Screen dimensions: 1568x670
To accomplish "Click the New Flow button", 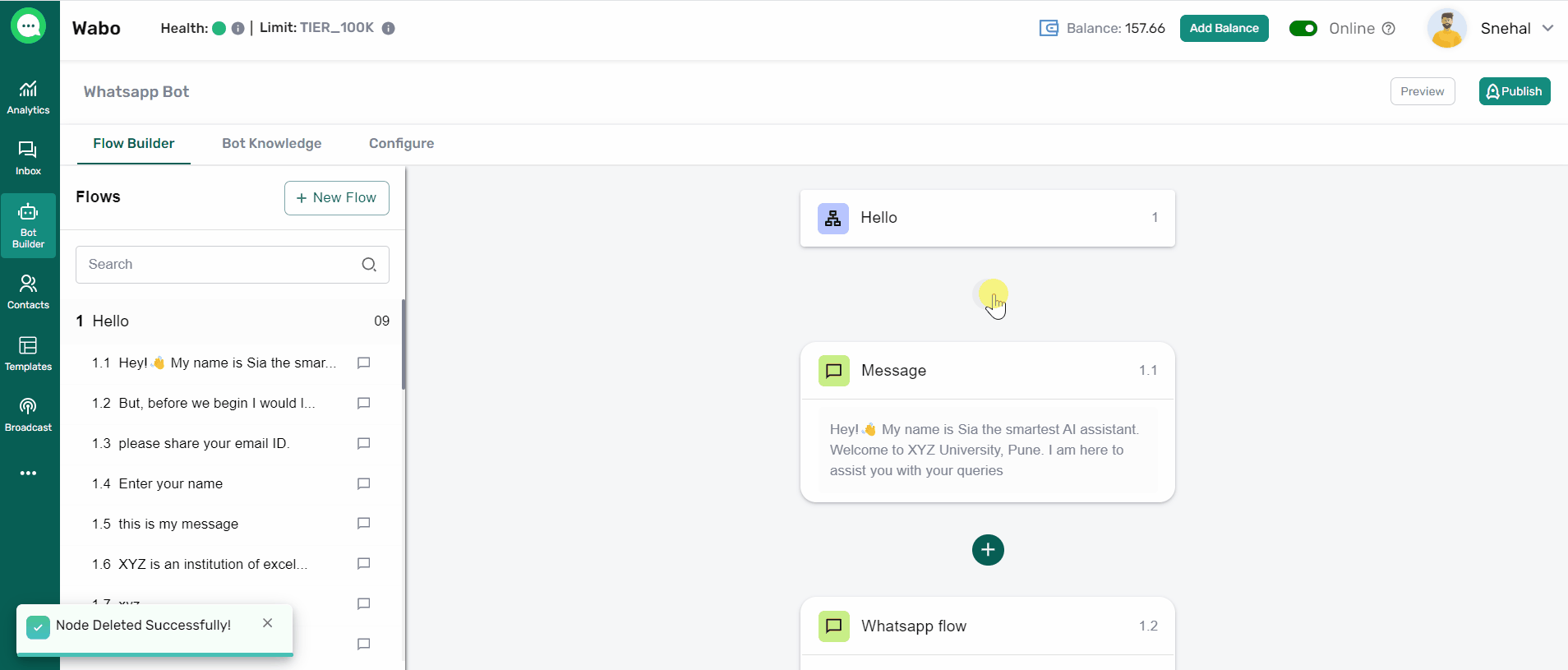I will pyautogui.click(x=336, y=198).
